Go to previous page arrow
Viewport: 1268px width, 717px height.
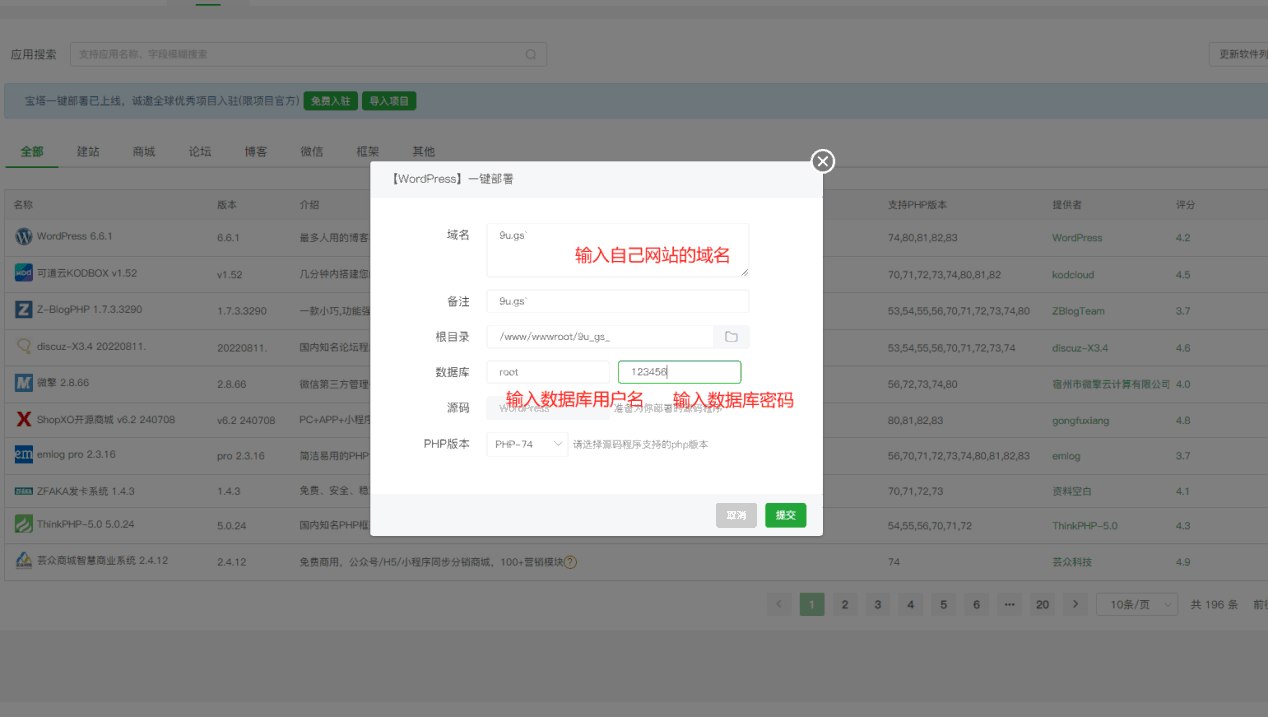coord(779,604)
